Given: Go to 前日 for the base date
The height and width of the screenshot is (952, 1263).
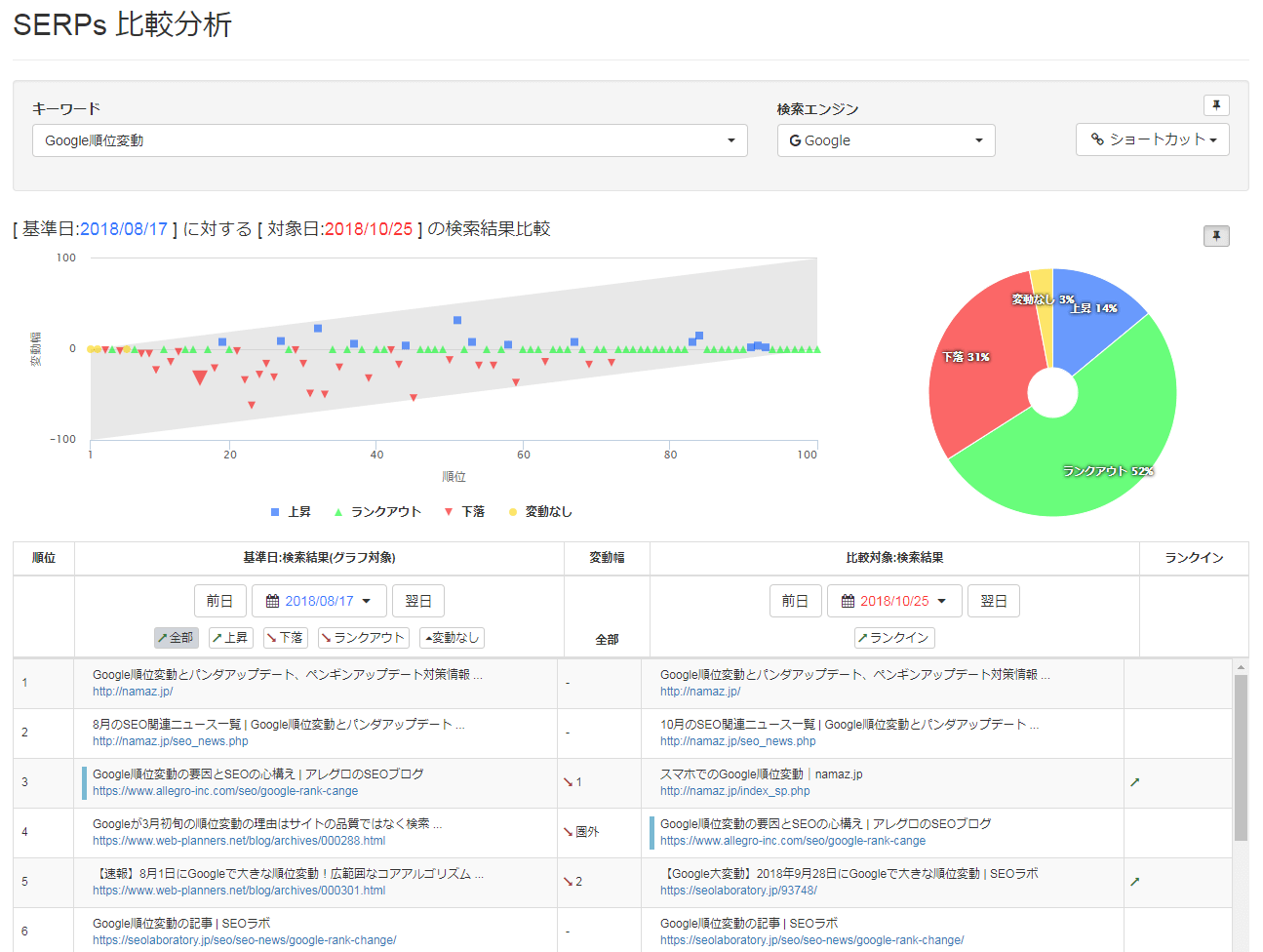Looking at the screenshot, I should (x=219, y=601).
